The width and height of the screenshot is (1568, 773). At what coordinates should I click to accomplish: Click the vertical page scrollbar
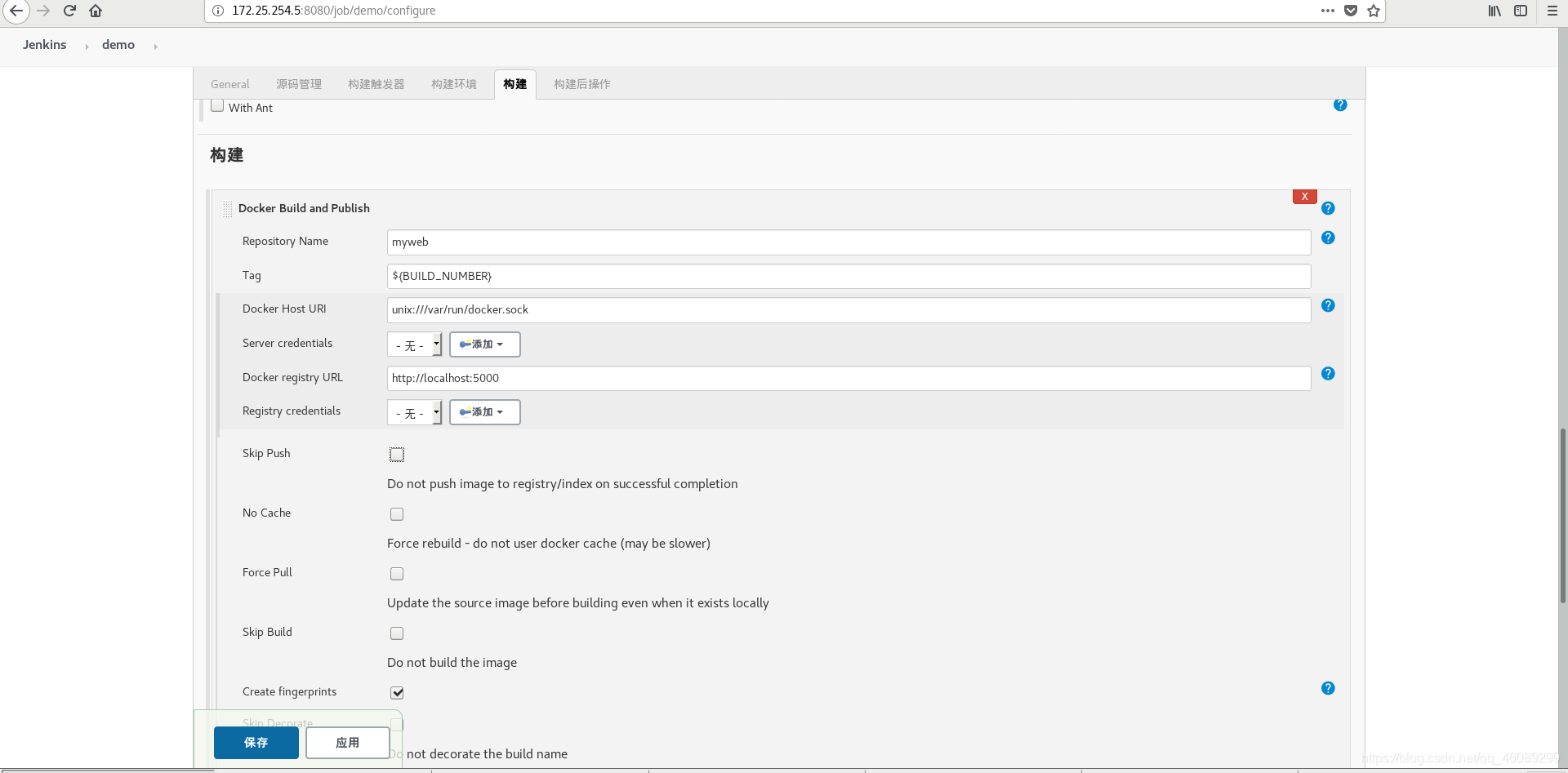point(1563,514)
